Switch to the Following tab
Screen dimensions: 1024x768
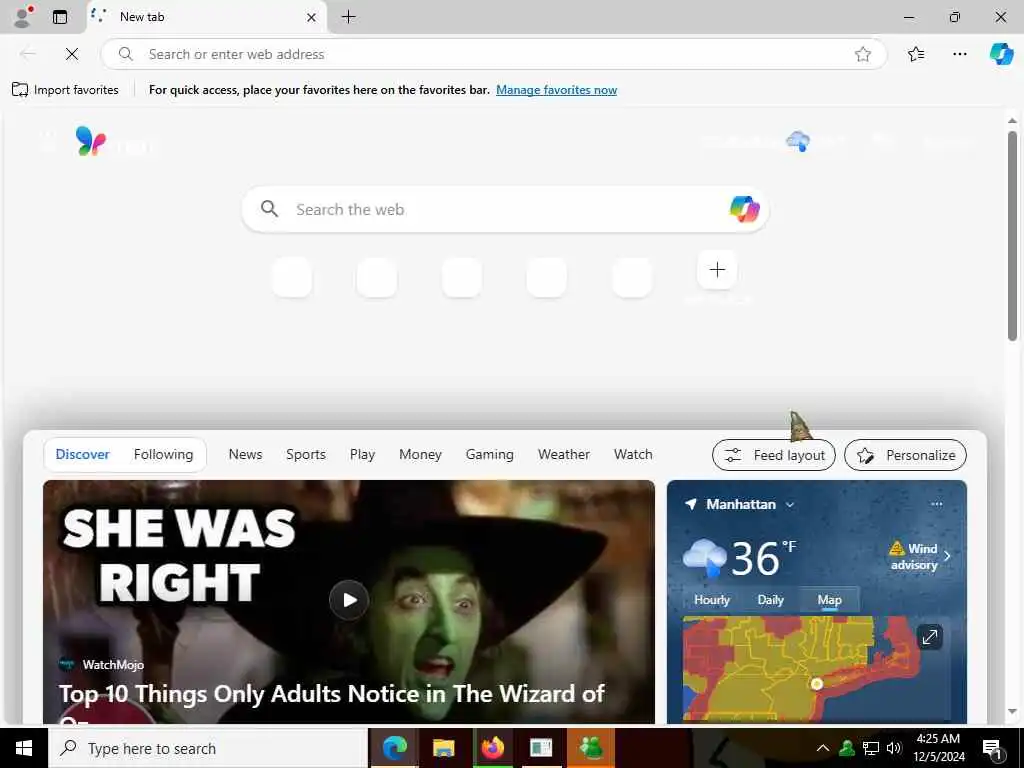[x=163, y=455]
